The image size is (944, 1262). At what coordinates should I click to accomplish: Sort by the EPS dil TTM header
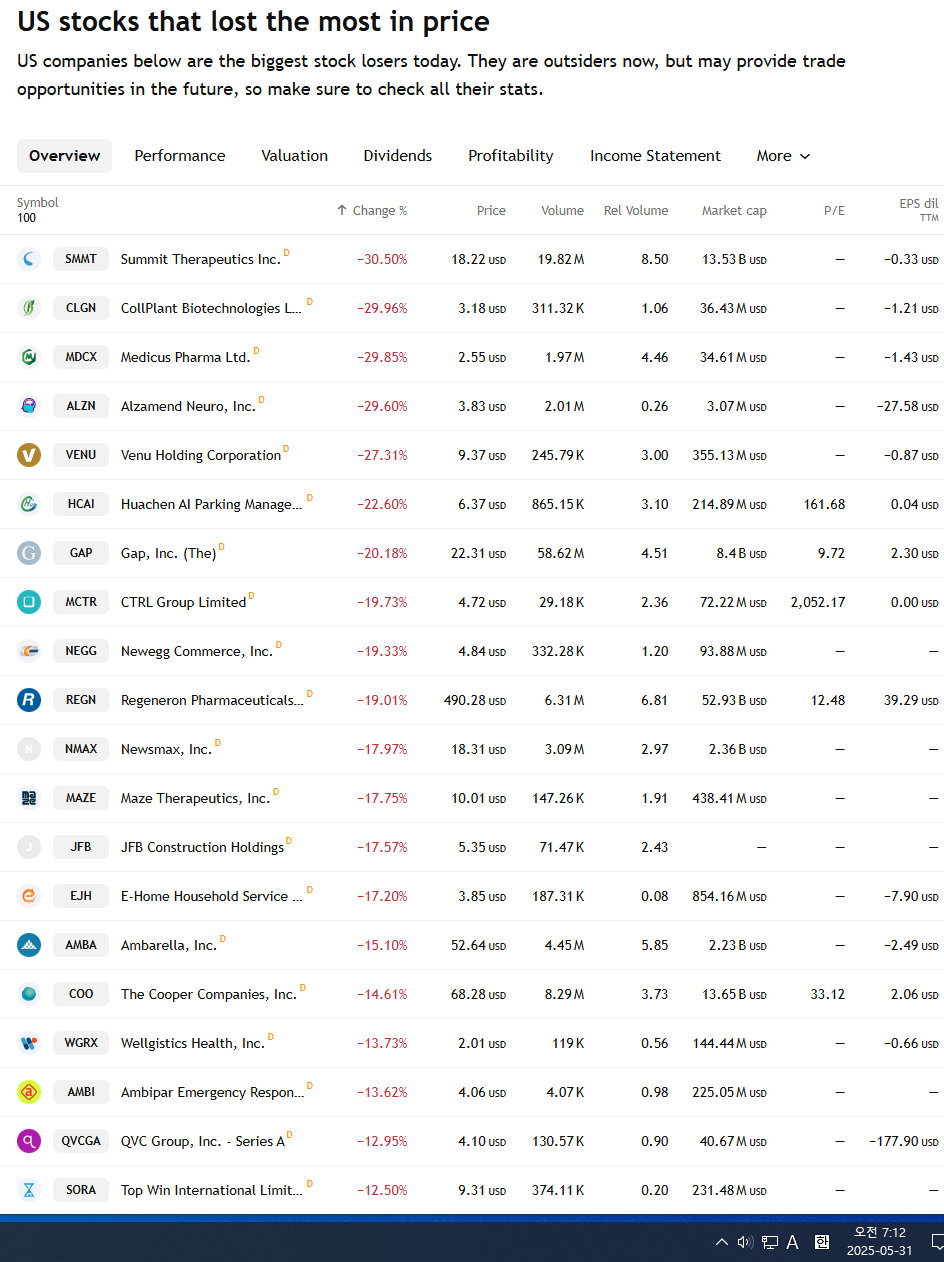tap(918, 209)
